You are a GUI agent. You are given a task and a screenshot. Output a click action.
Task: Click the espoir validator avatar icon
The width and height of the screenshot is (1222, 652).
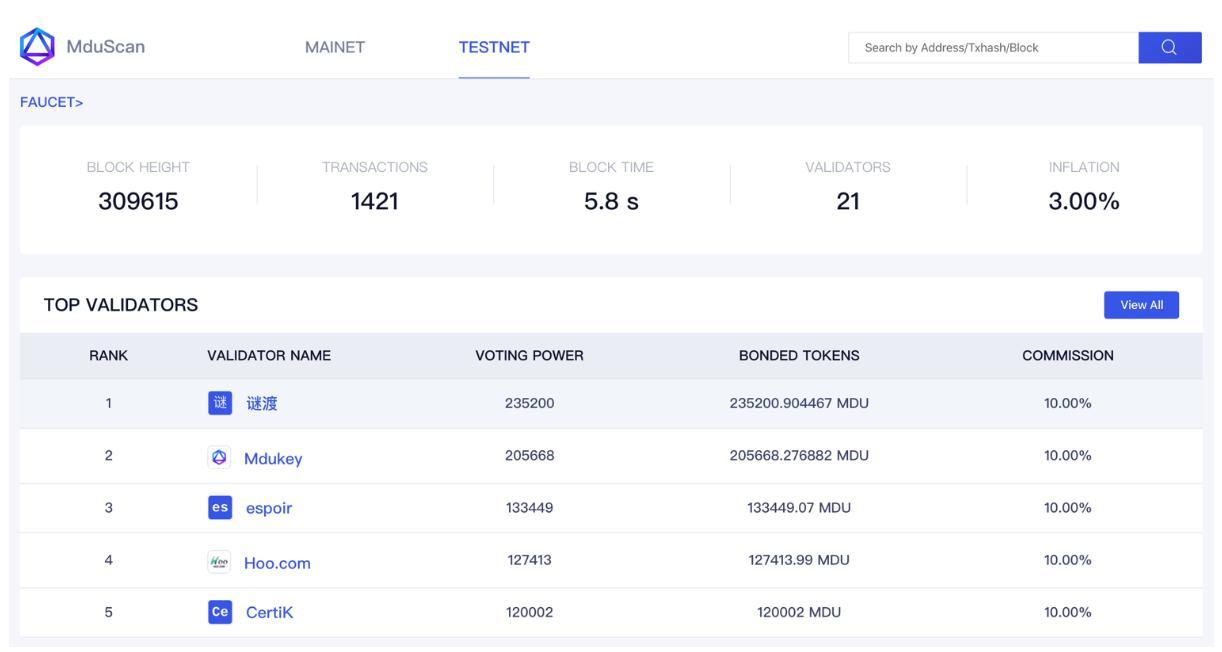pyautogui.click(x=219, y=508)
